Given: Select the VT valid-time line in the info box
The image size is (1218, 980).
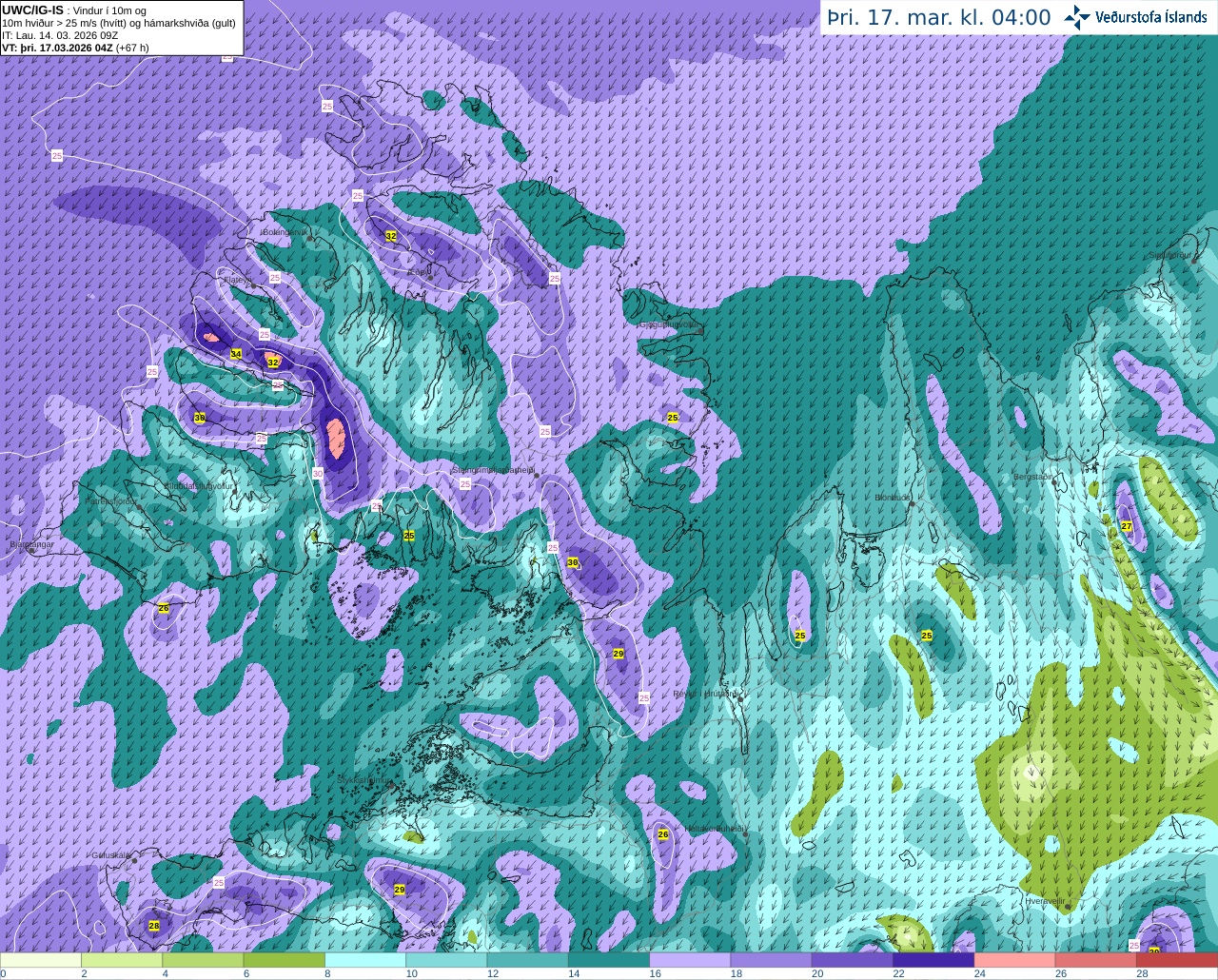Looking at the screenshot, I should (x=76, y=47).
